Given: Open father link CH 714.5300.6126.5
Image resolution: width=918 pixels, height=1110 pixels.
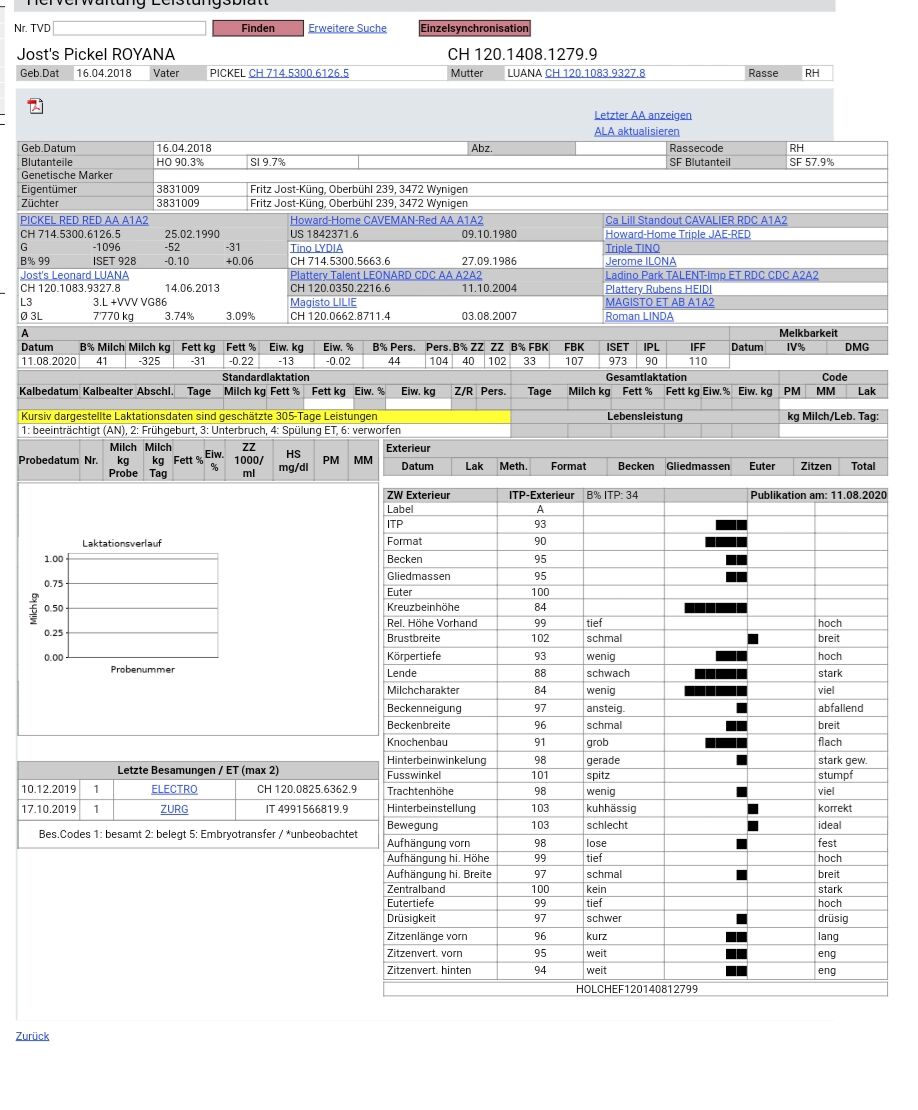Looking at the screenshot, I should [298, 73].
